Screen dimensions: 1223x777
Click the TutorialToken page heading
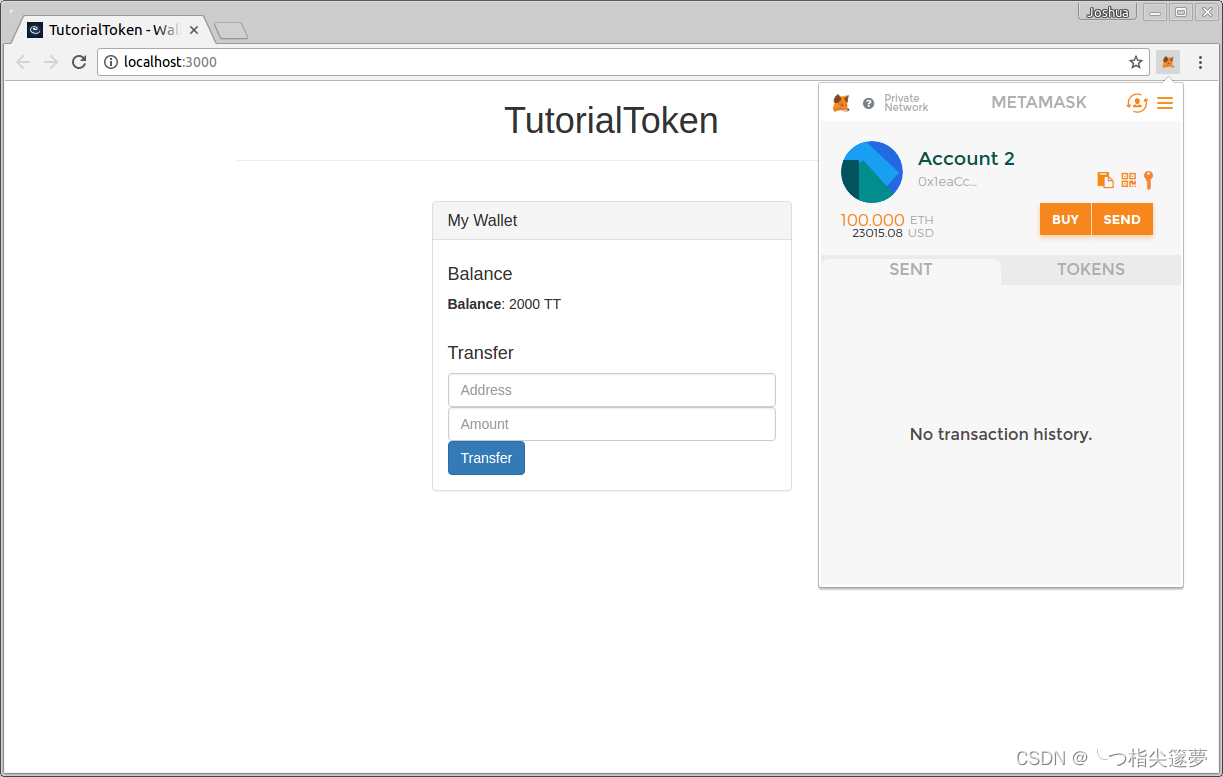[611, 121]
